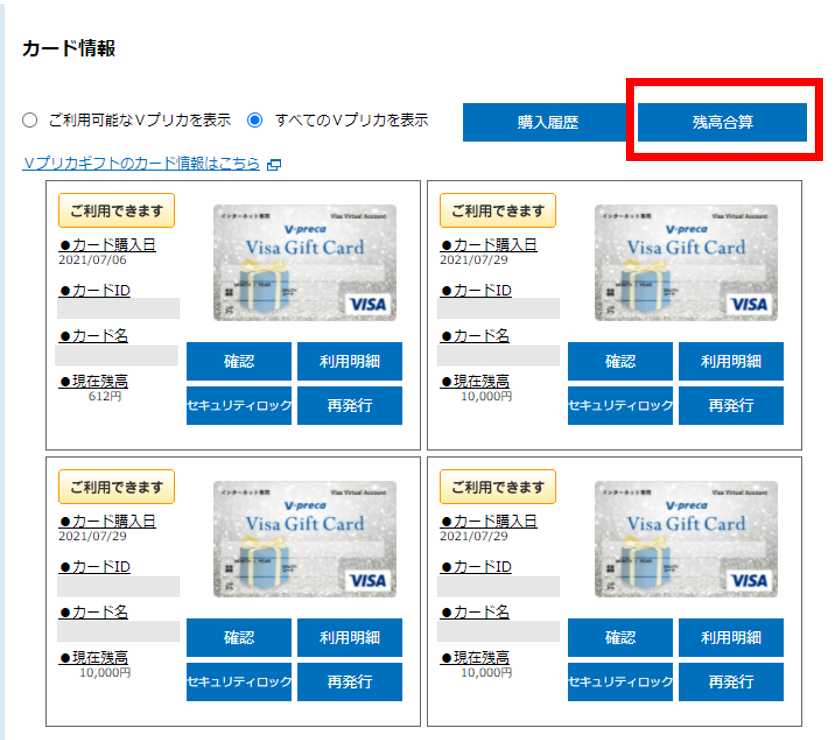Click the 2021/07/29 date on the bottom-right card
835x740 pixels.
click(473, 536)
